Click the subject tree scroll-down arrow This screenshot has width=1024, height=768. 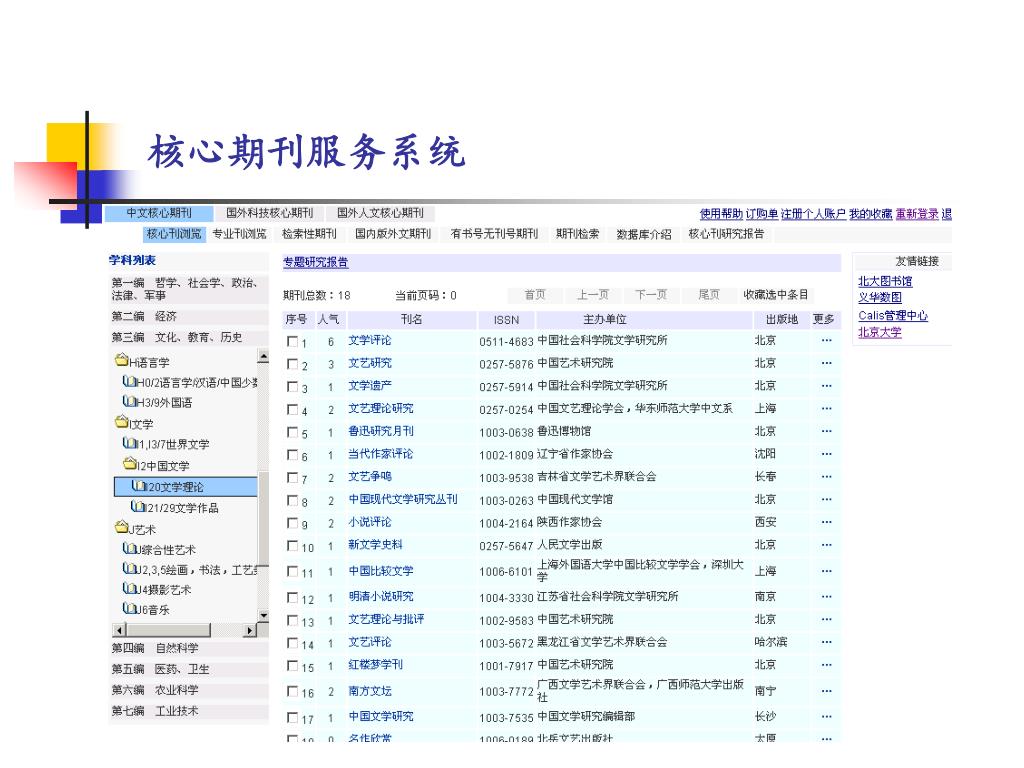pos(263,615)
